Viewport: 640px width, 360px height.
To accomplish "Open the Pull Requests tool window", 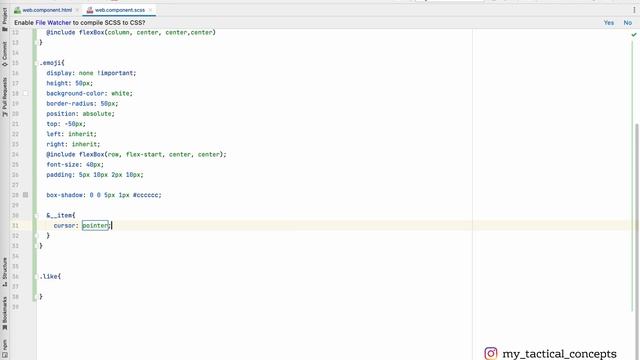I will click(4, 97).
